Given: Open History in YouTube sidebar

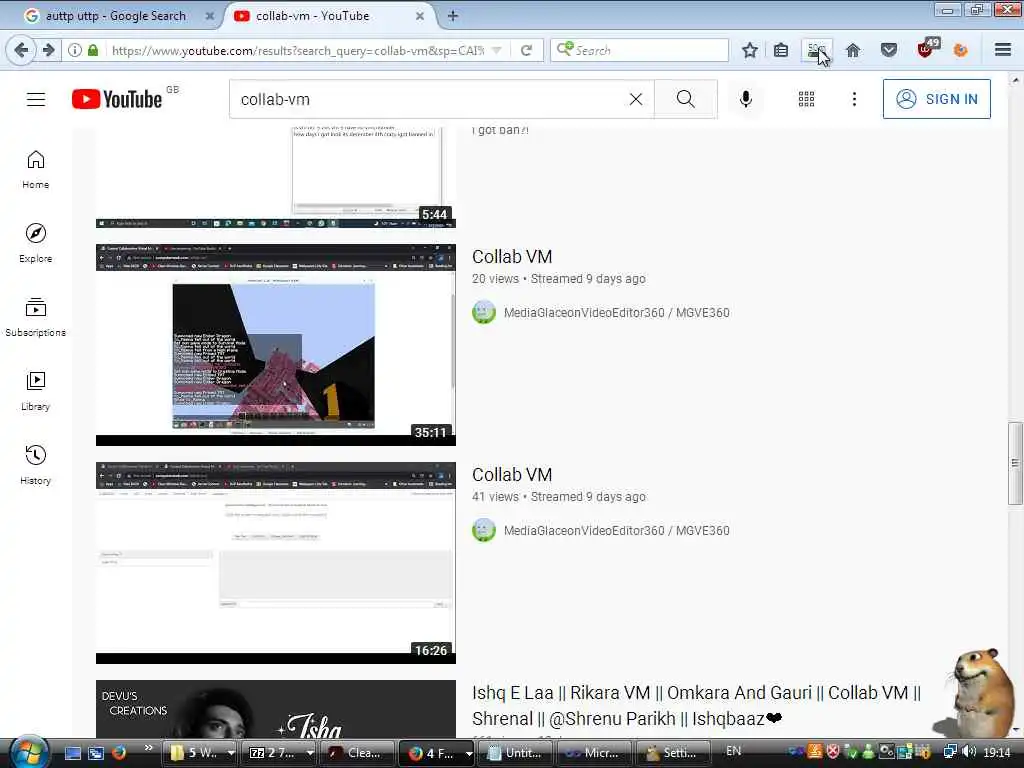Looking at the screenshot, I should (x=36, y=465).
